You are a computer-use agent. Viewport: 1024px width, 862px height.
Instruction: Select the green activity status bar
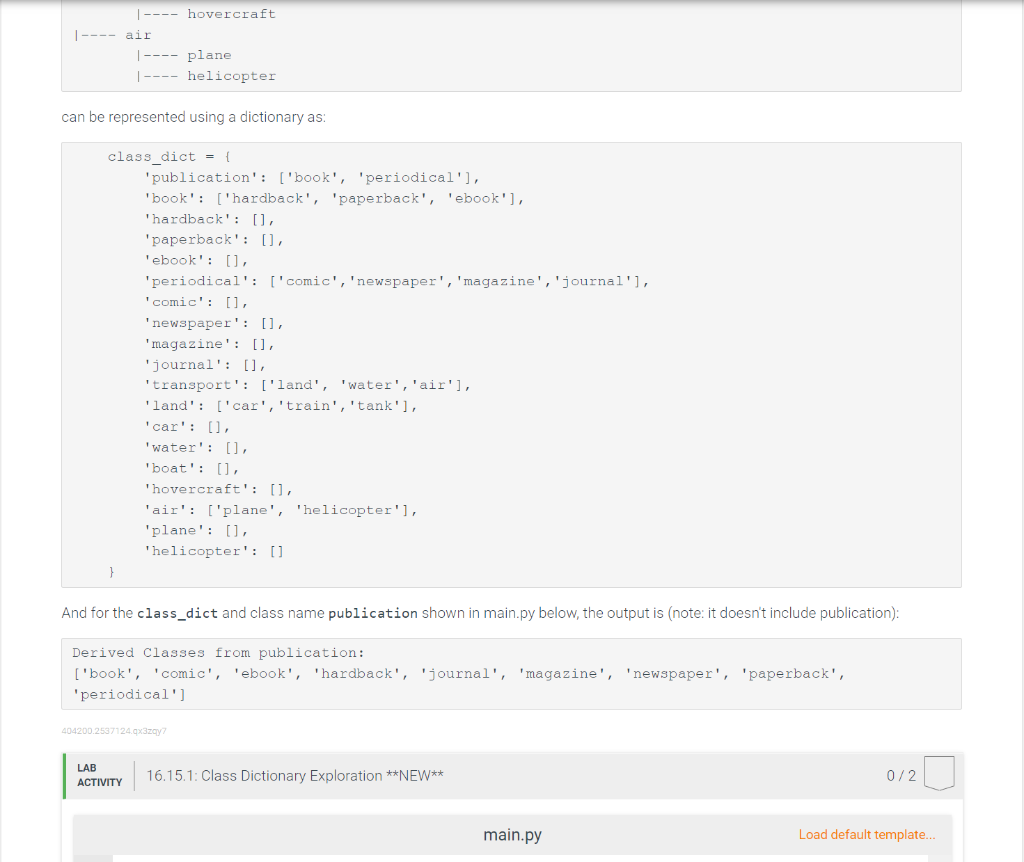click(x=65, y=775)
